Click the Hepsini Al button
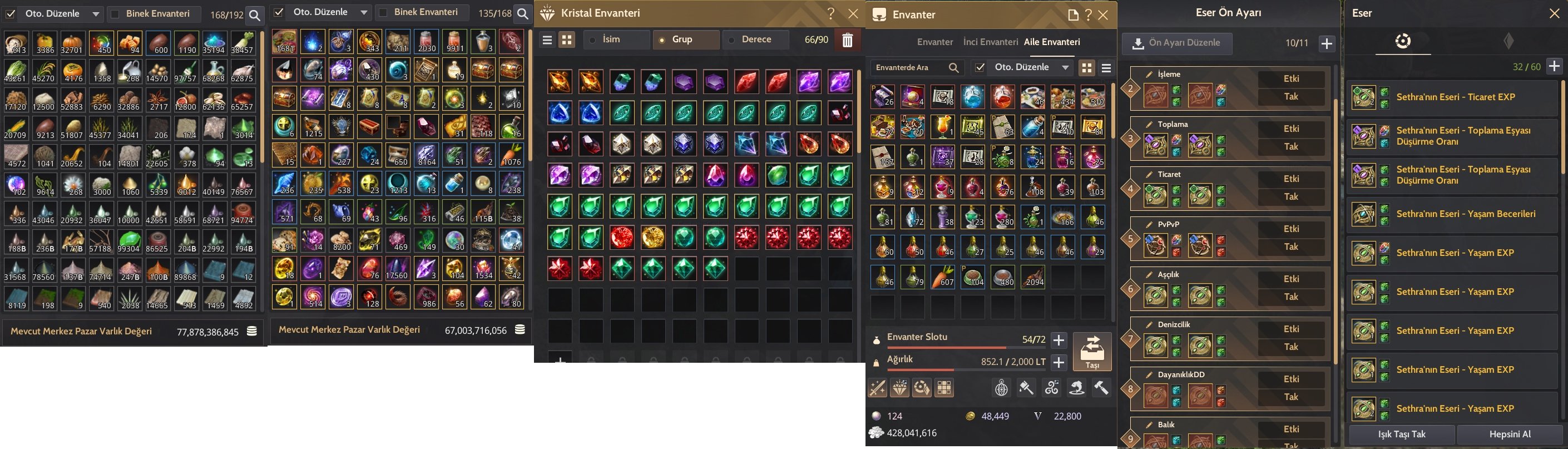This screenshot has height=449, width=1568. [x=1510, y=435]
